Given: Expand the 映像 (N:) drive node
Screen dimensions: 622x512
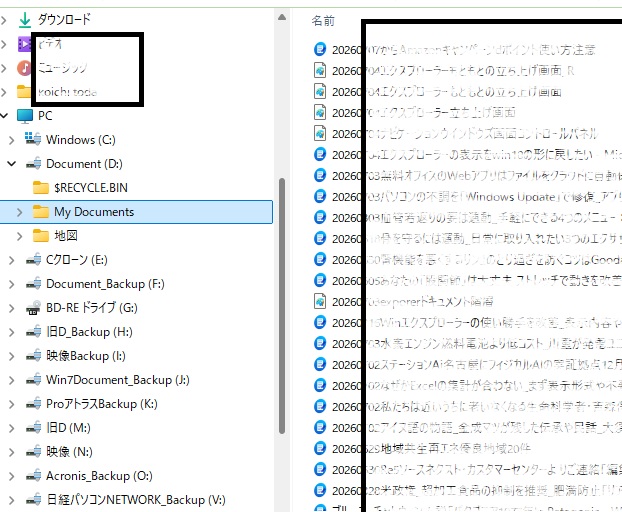Looking at the screenshot, I should 12,453.
